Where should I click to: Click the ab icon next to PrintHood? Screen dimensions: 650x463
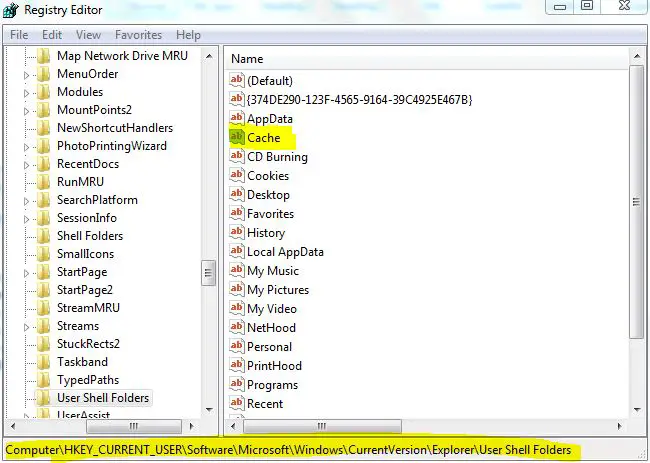(236, 366)
